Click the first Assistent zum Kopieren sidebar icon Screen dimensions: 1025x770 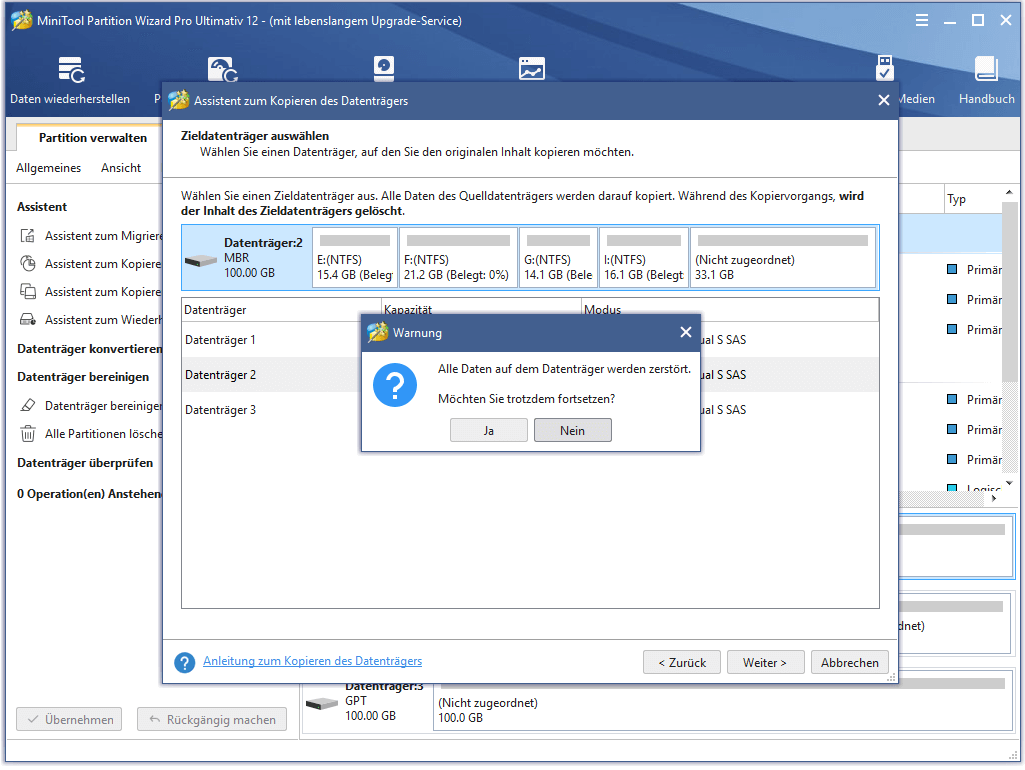tap(27, 263)
